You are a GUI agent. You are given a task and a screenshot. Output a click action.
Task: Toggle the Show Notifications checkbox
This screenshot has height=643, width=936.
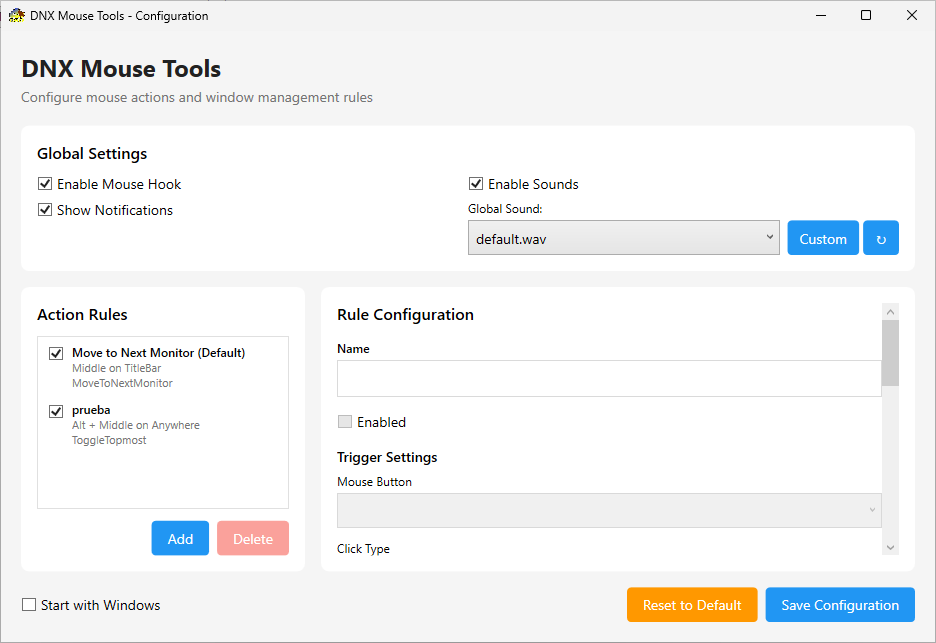tap(45, 210)
